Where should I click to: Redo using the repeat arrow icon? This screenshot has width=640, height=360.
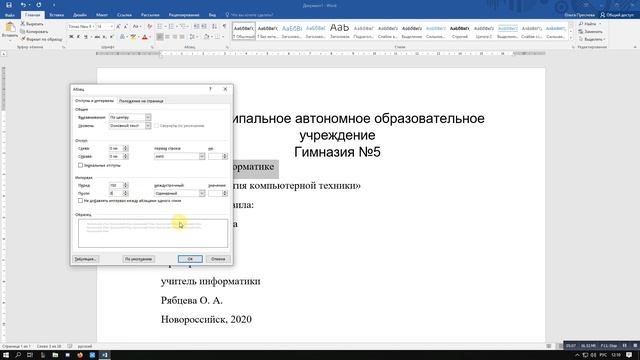[x=38, y=5]
